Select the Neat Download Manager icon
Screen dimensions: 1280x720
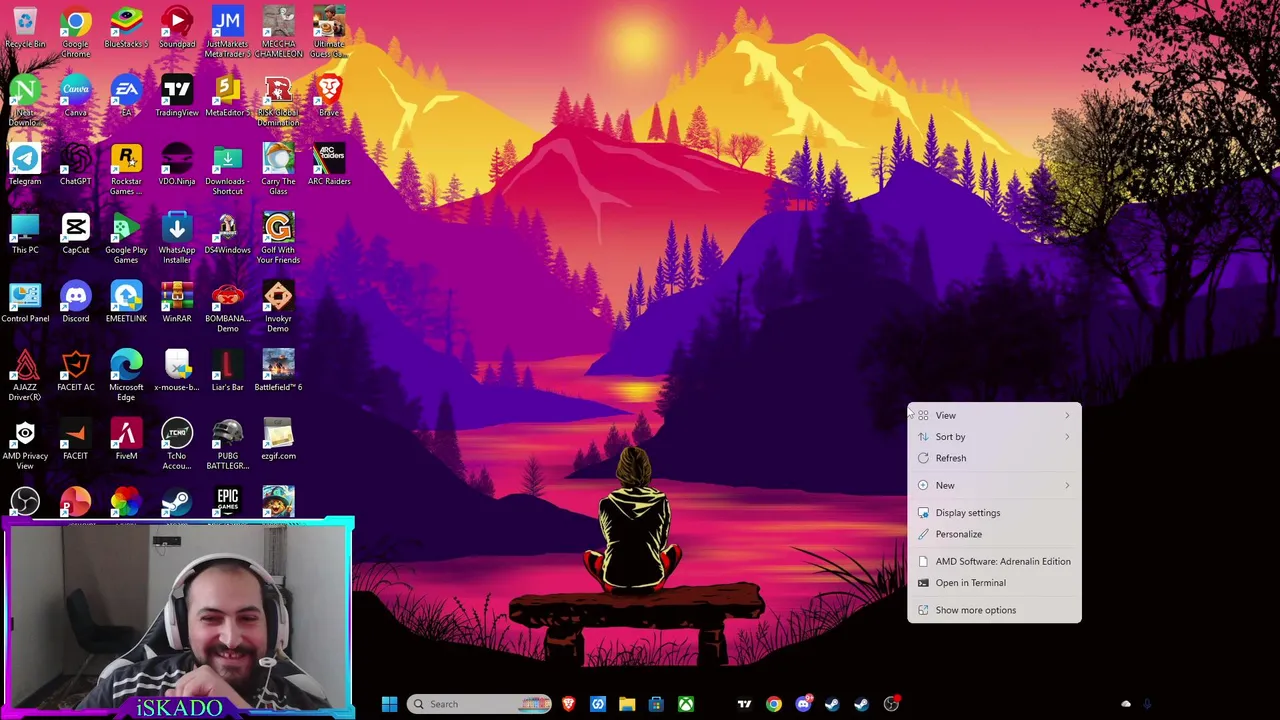click(25, 100)
